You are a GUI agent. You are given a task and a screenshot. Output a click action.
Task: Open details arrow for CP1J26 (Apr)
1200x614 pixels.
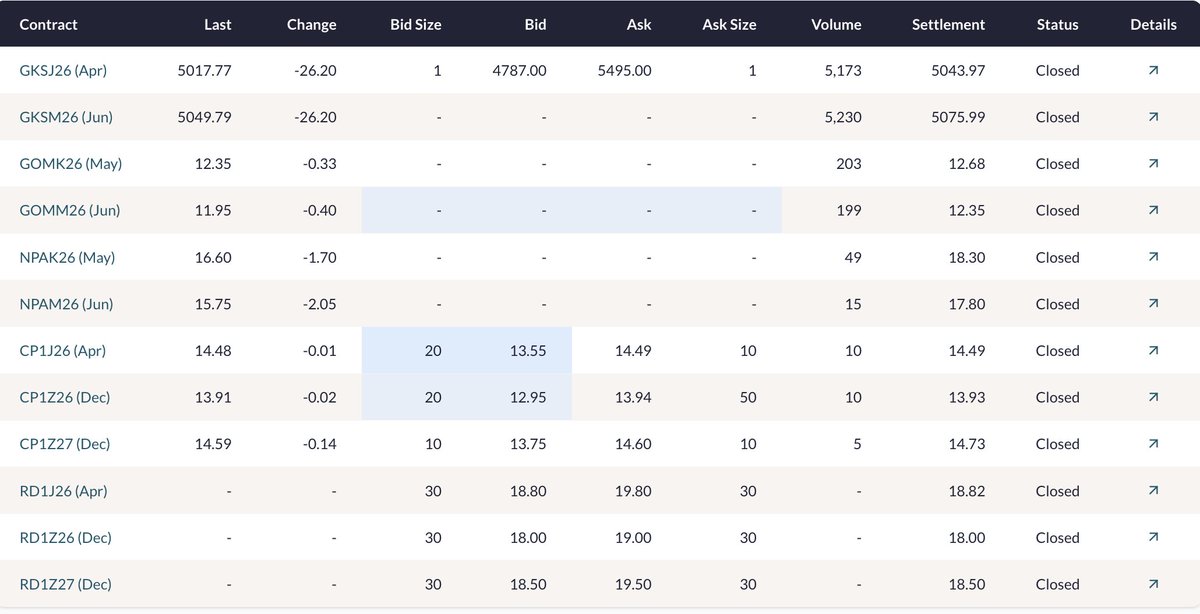click(1153, 351)
